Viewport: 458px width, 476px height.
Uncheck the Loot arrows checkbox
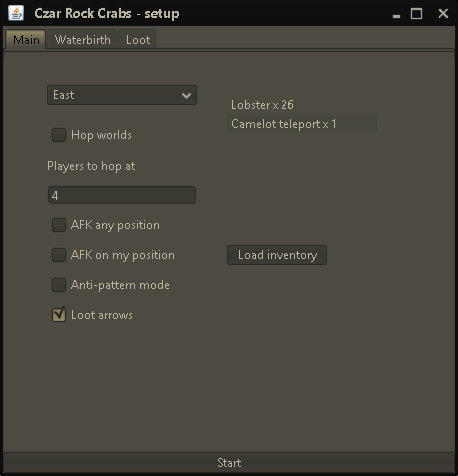[59, 315]
